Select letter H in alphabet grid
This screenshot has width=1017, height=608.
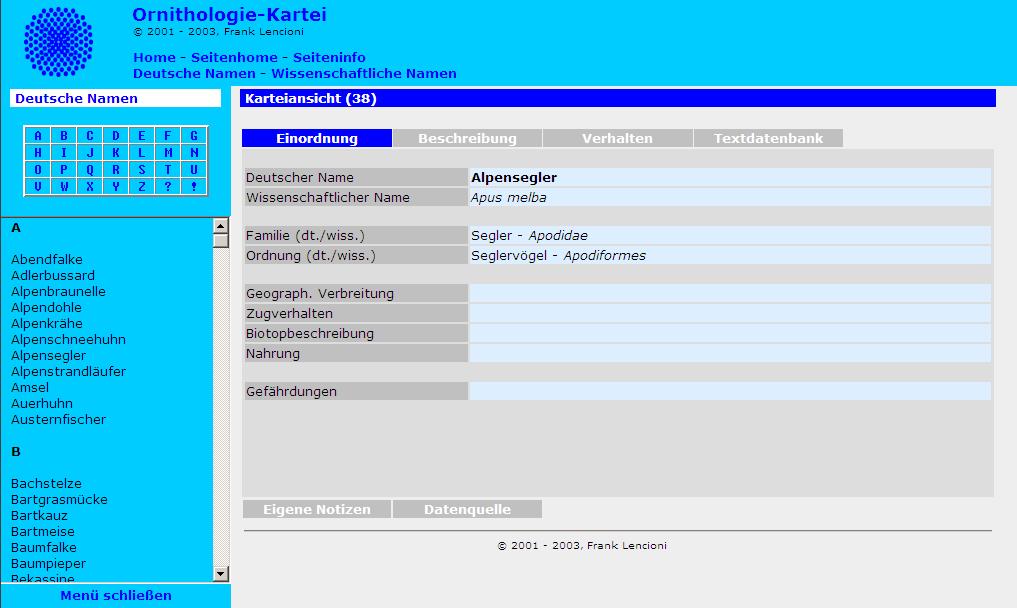38,153
